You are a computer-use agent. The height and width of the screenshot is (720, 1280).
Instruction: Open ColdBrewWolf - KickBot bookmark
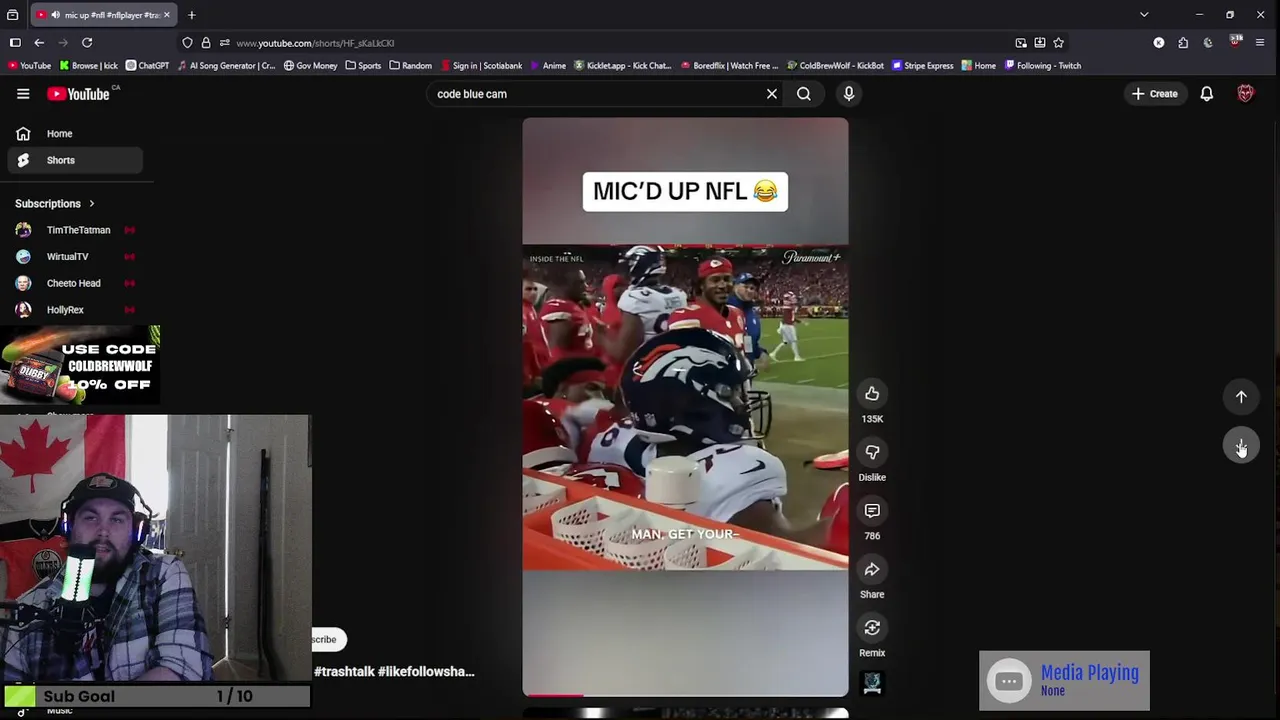click(x=835, y=66)
